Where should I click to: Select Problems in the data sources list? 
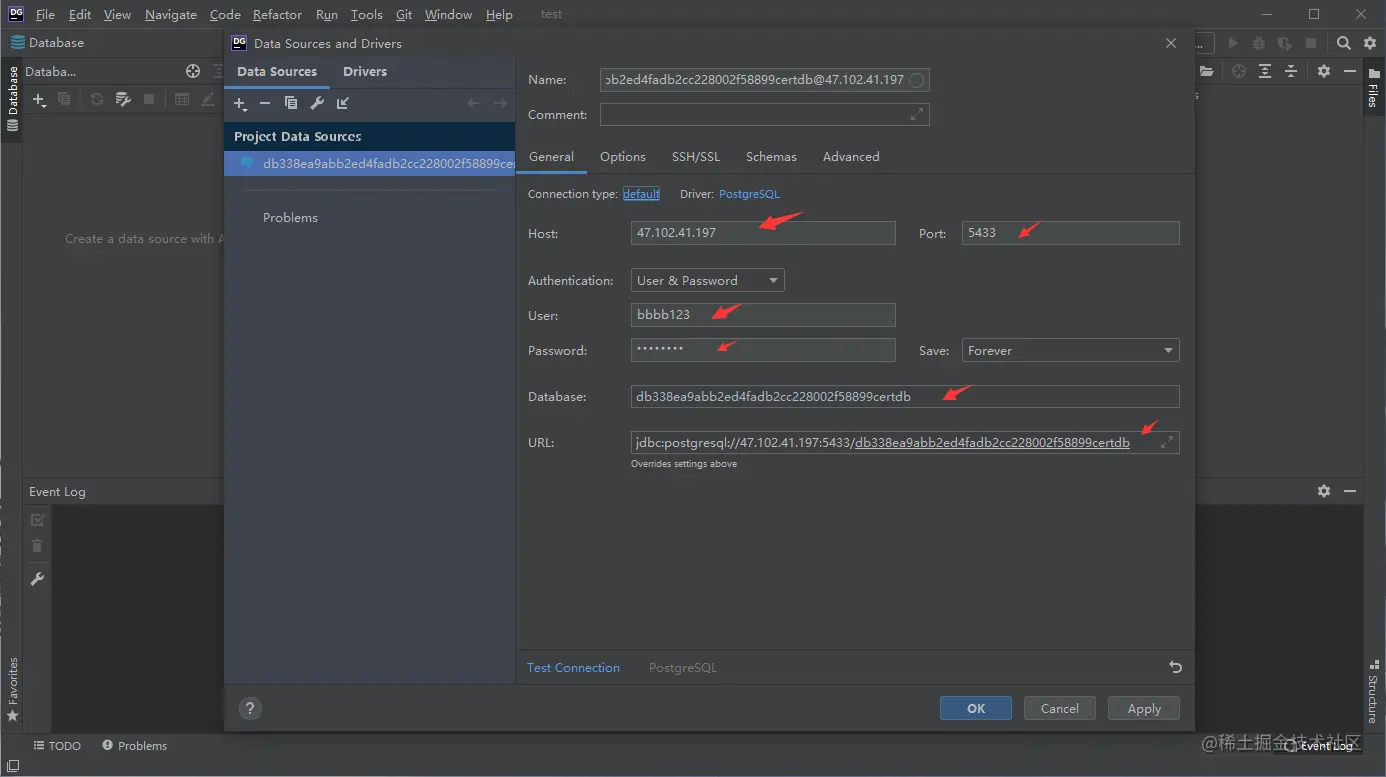click(290, 218)
